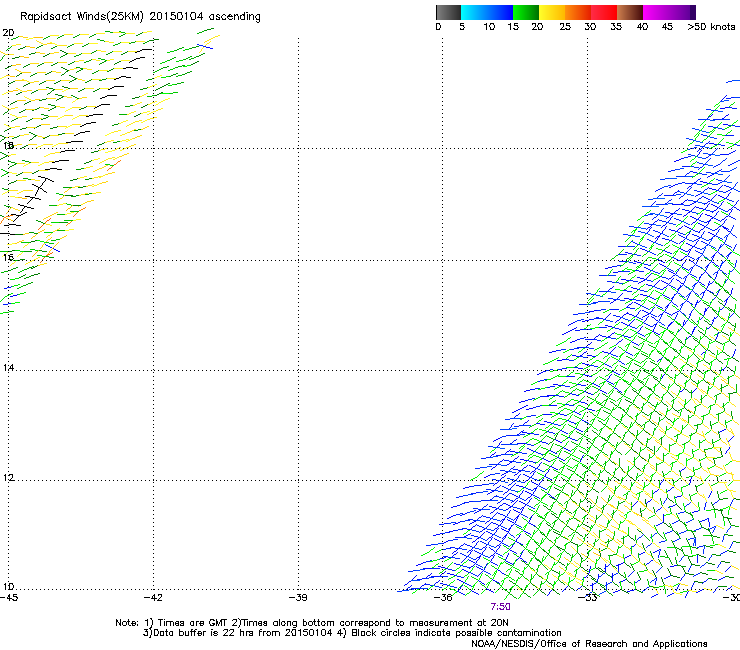Click the '>50 knots' legend label

tap(711, 26)
